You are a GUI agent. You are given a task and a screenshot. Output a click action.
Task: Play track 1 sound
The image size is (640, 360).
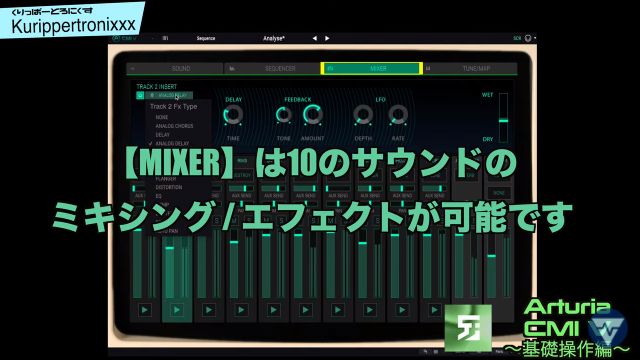144,310
